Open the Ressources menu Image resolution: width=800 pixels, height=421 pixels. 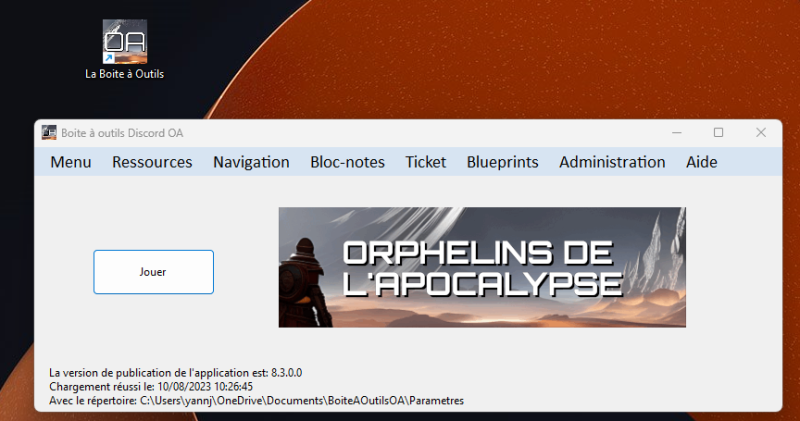(x=152, y=162)
